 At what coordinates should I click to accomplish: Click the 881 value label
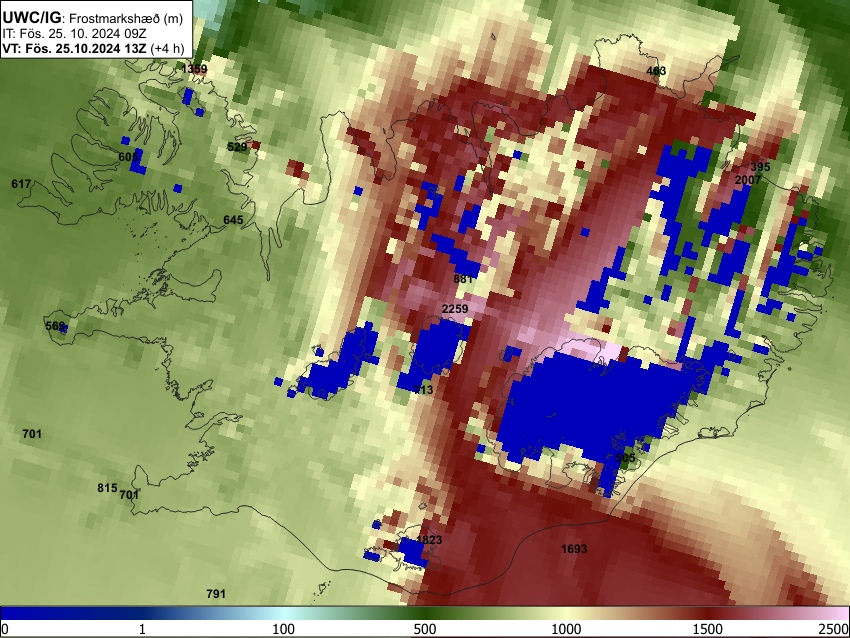pos(463,279)
